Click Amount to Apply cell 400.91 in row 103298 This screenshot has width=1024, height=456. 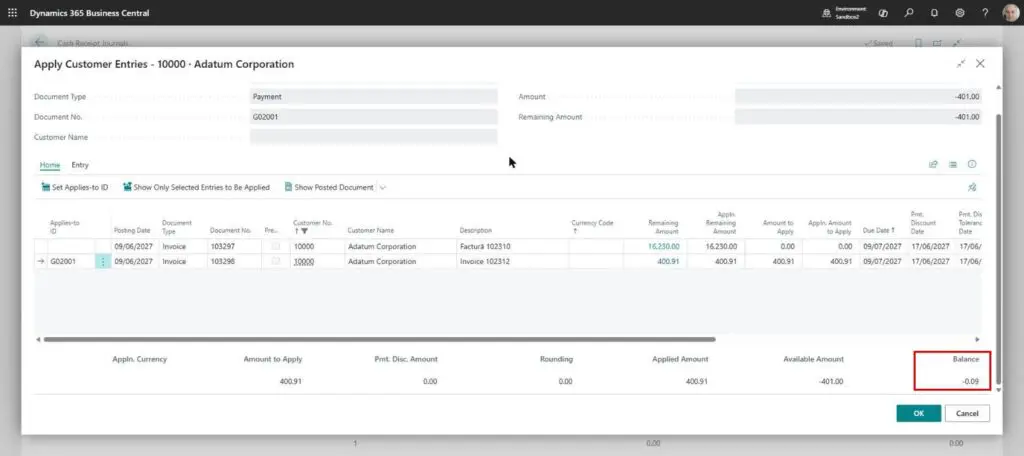773,261
